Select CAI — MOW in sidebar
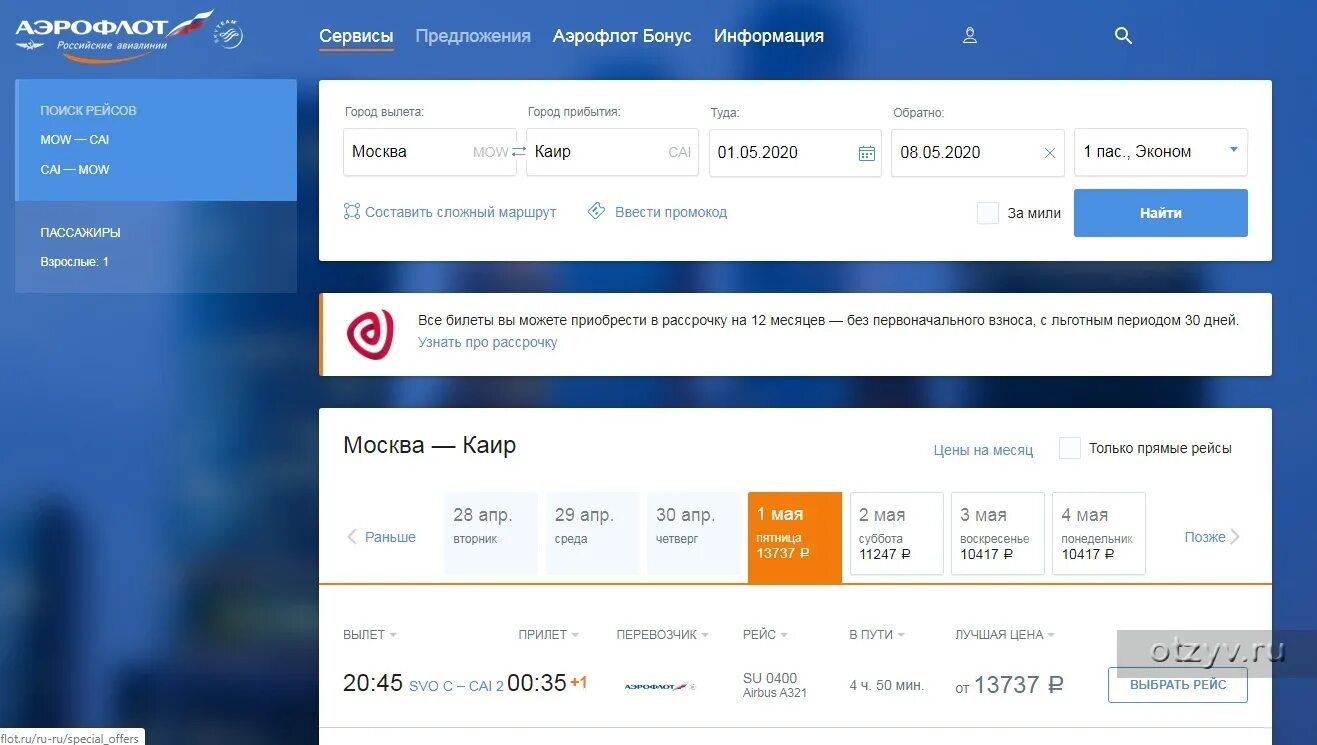 pyautogui.click(x=75, y=170)
